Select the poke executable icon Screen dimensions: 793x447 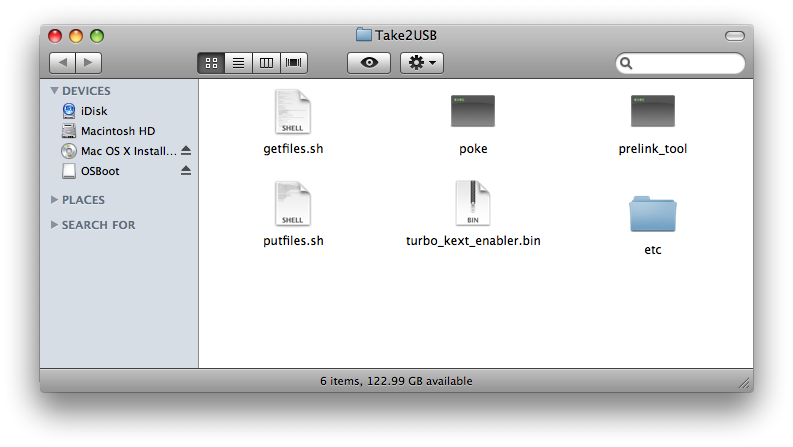click(473, 111)
